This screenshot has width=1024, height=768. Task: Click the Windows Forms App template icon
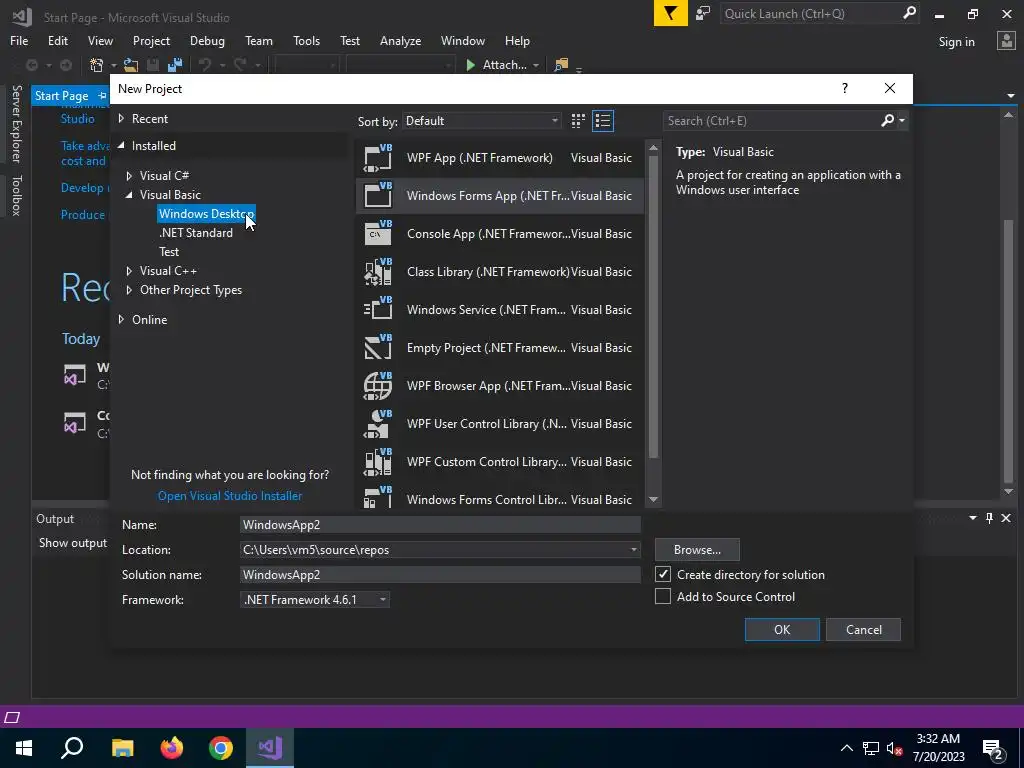click(x=377, y=196)
